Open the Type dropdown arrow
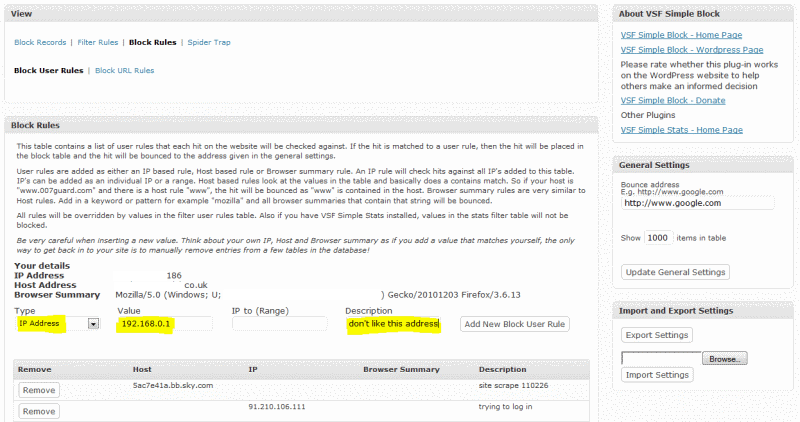 (x=93, y=324)
